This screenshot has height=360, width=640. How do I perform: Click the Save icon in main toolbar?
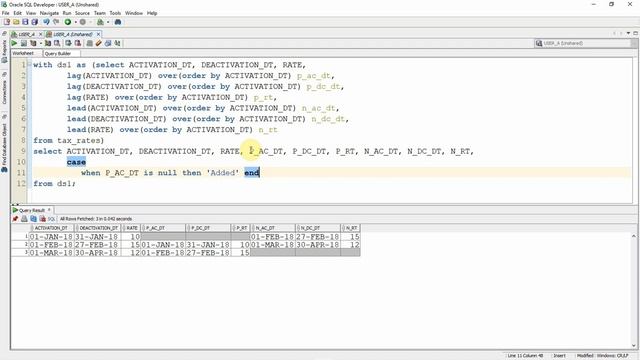click(25, 22)
